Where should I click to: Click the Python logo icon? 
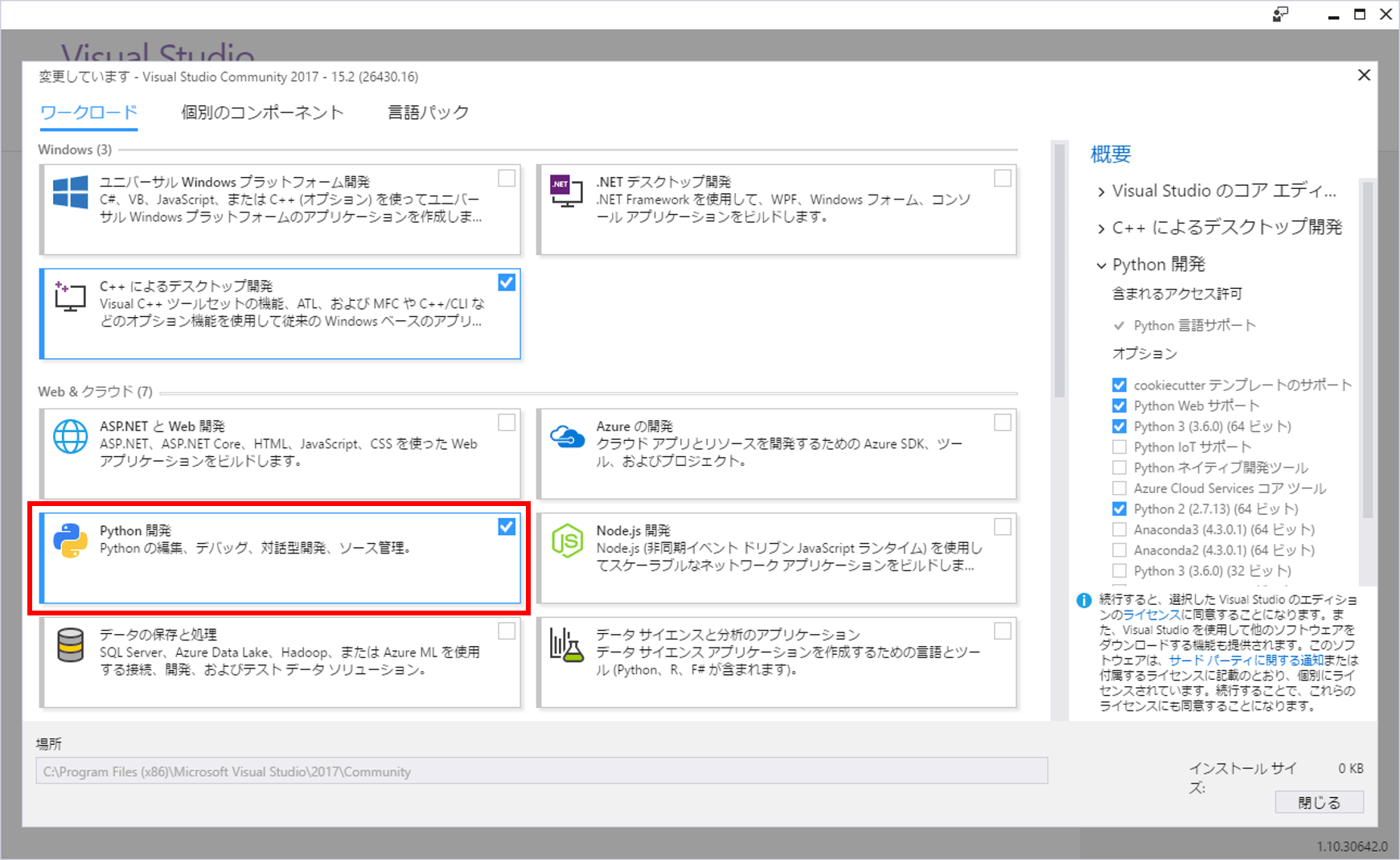pyautogui.click(x=70, y=541)
